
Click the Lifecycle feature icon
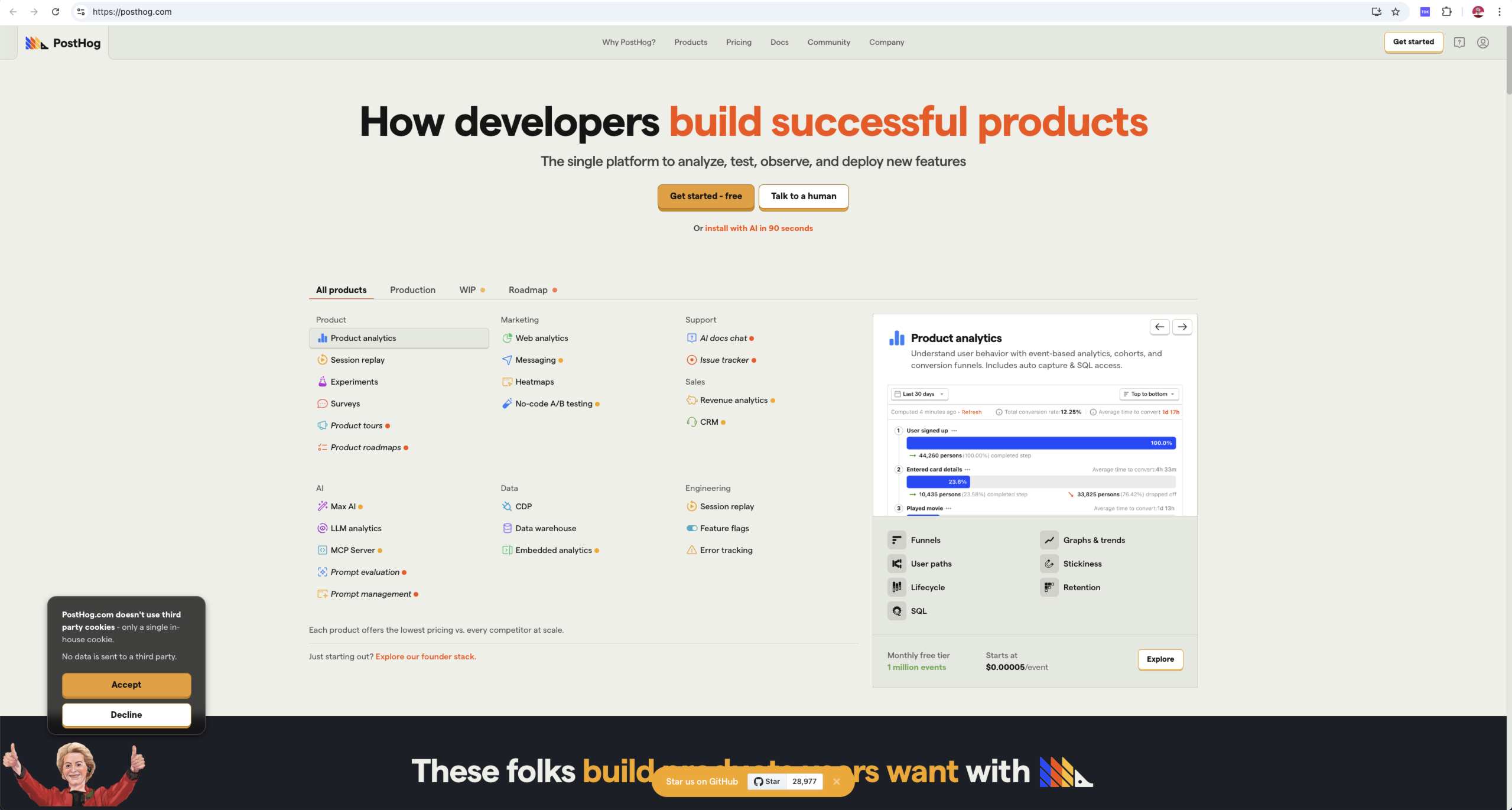click(x=896, y=587)
